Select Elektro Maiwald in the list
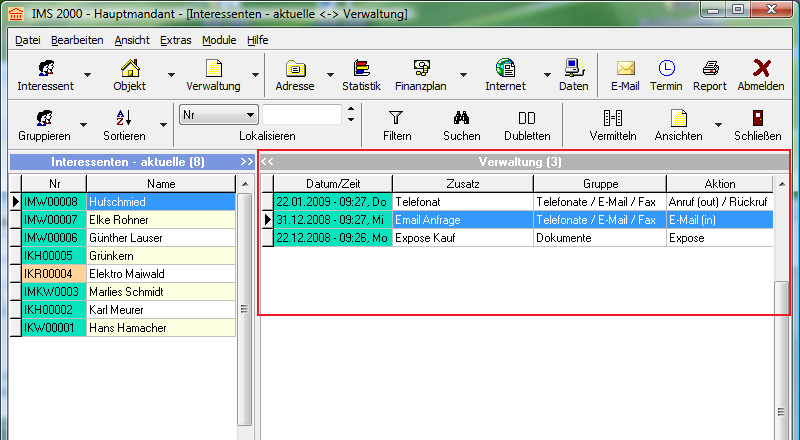The height and width of the screenshot is (440, 800). [x=160, y=273]
